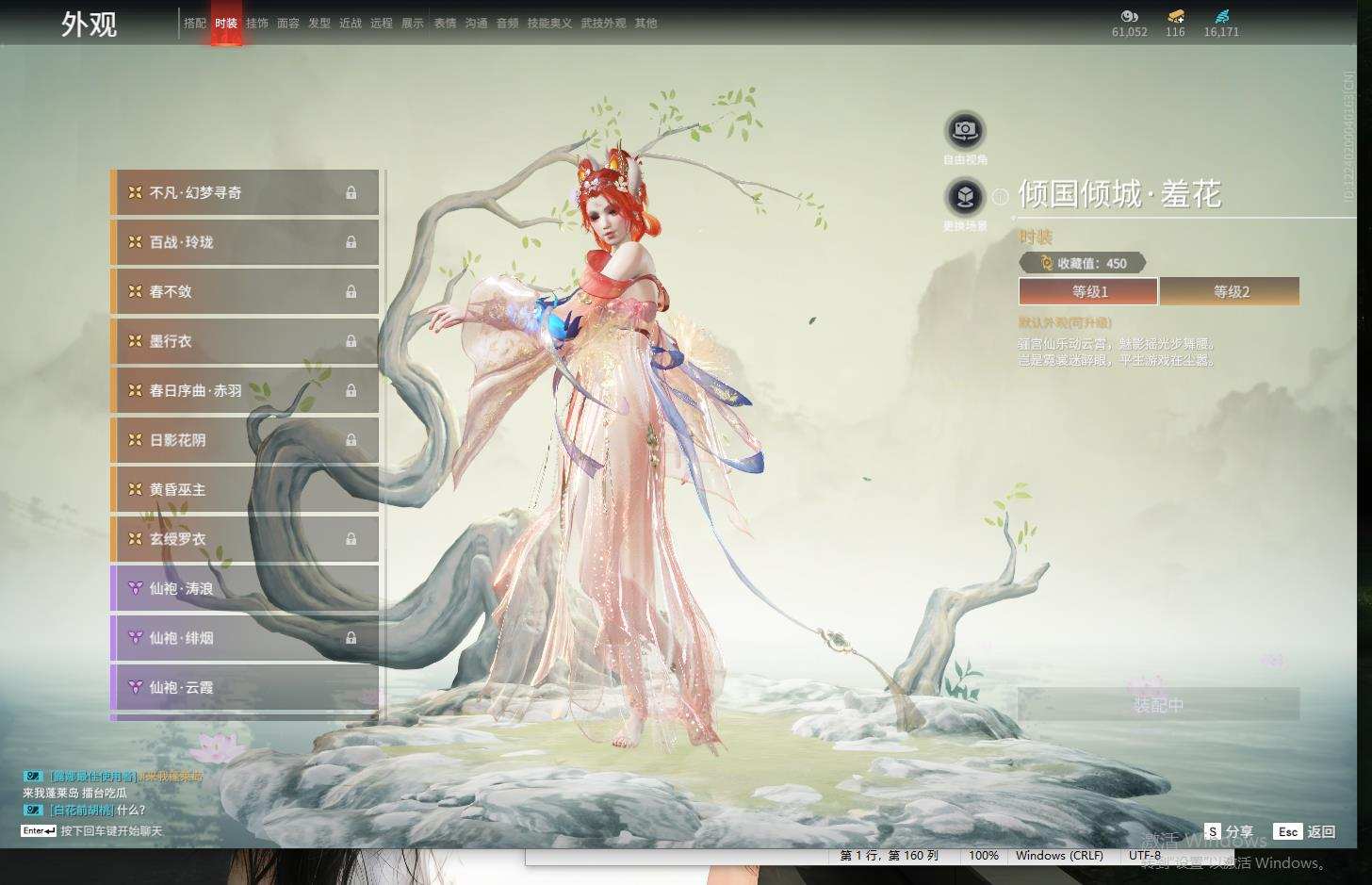Click the lock icon on 不凡·幻梦寻奇
The height and width of the screenshot is (885, 1372).
click(351, 192)
